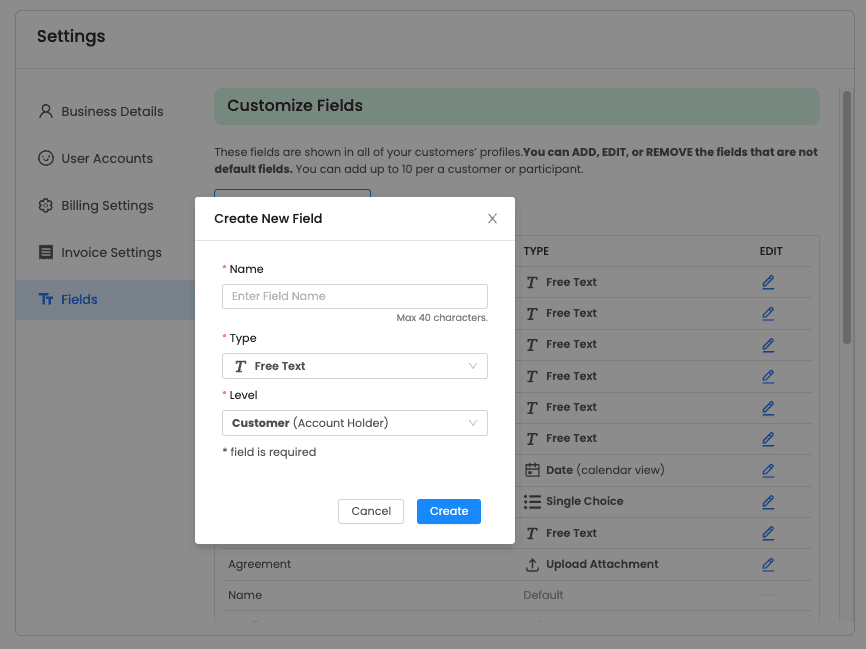The width and height of the screenshot is (866, 649).
Task: Open the Type dropdown showing Free Text
Action: tap(355, 366)
